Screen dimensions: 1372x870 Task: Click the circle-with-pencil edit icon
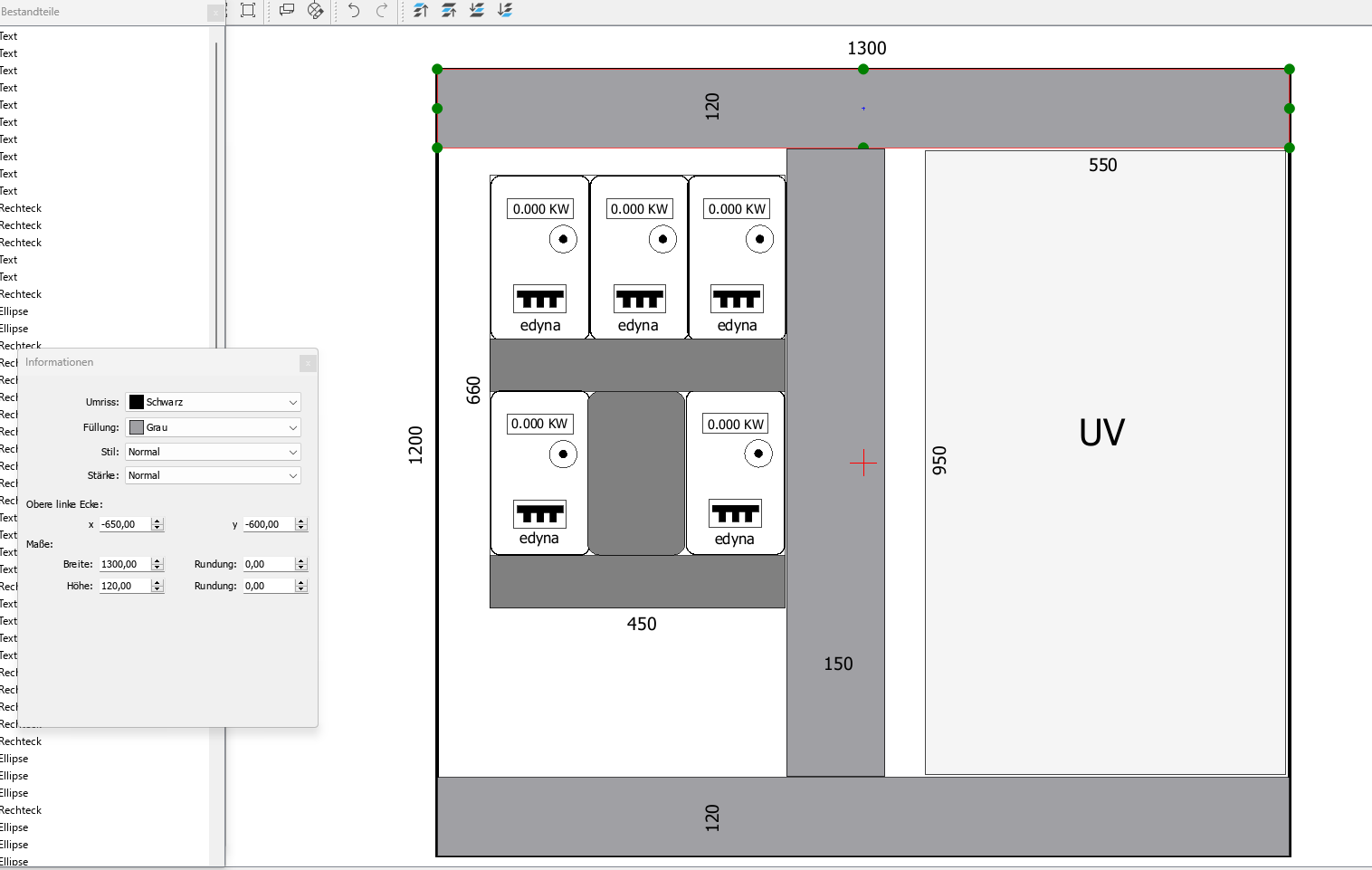pyautogui.click(x=315, y=10)
